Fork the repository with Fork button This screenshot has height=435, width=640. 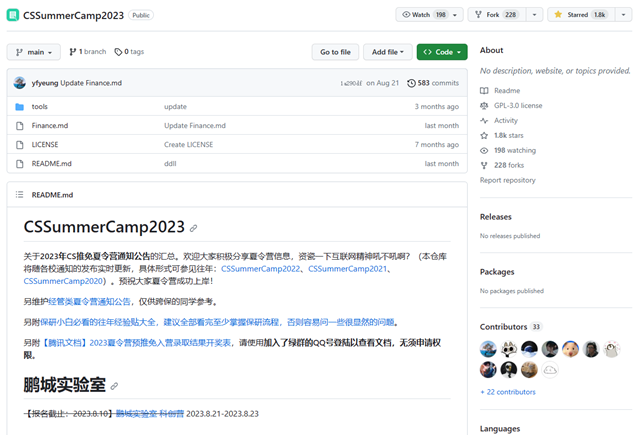tap(497, 15)
